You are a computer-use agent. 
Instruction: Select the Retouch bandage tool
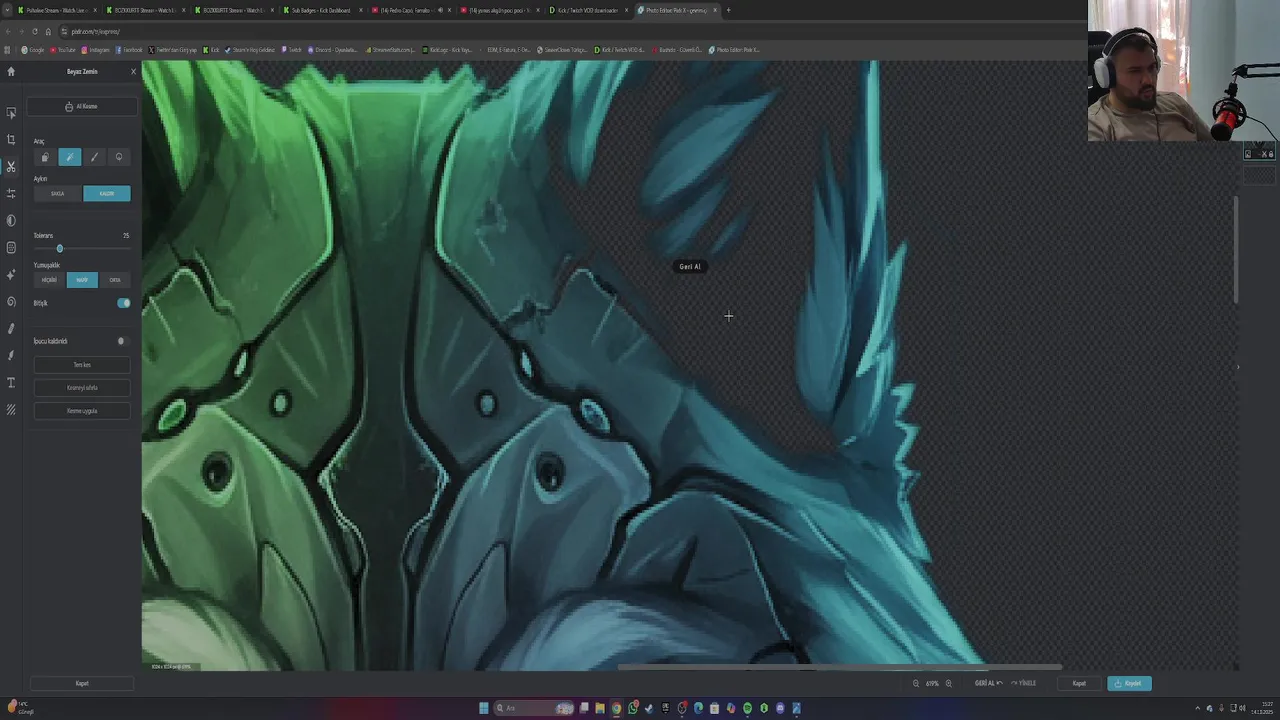[11, 328]
